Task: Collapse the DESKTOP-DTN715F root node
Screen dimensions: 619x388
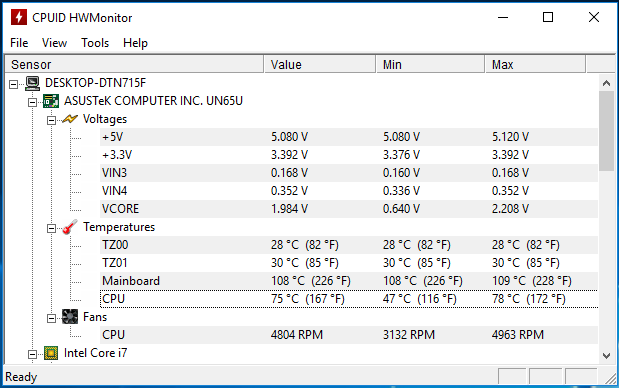Action: (13, 84)
